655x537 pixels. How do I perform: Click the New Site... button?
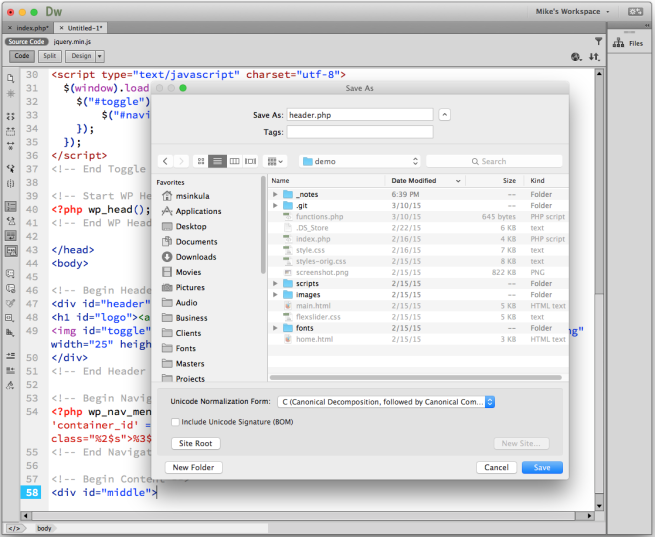[x=521, y=443]
